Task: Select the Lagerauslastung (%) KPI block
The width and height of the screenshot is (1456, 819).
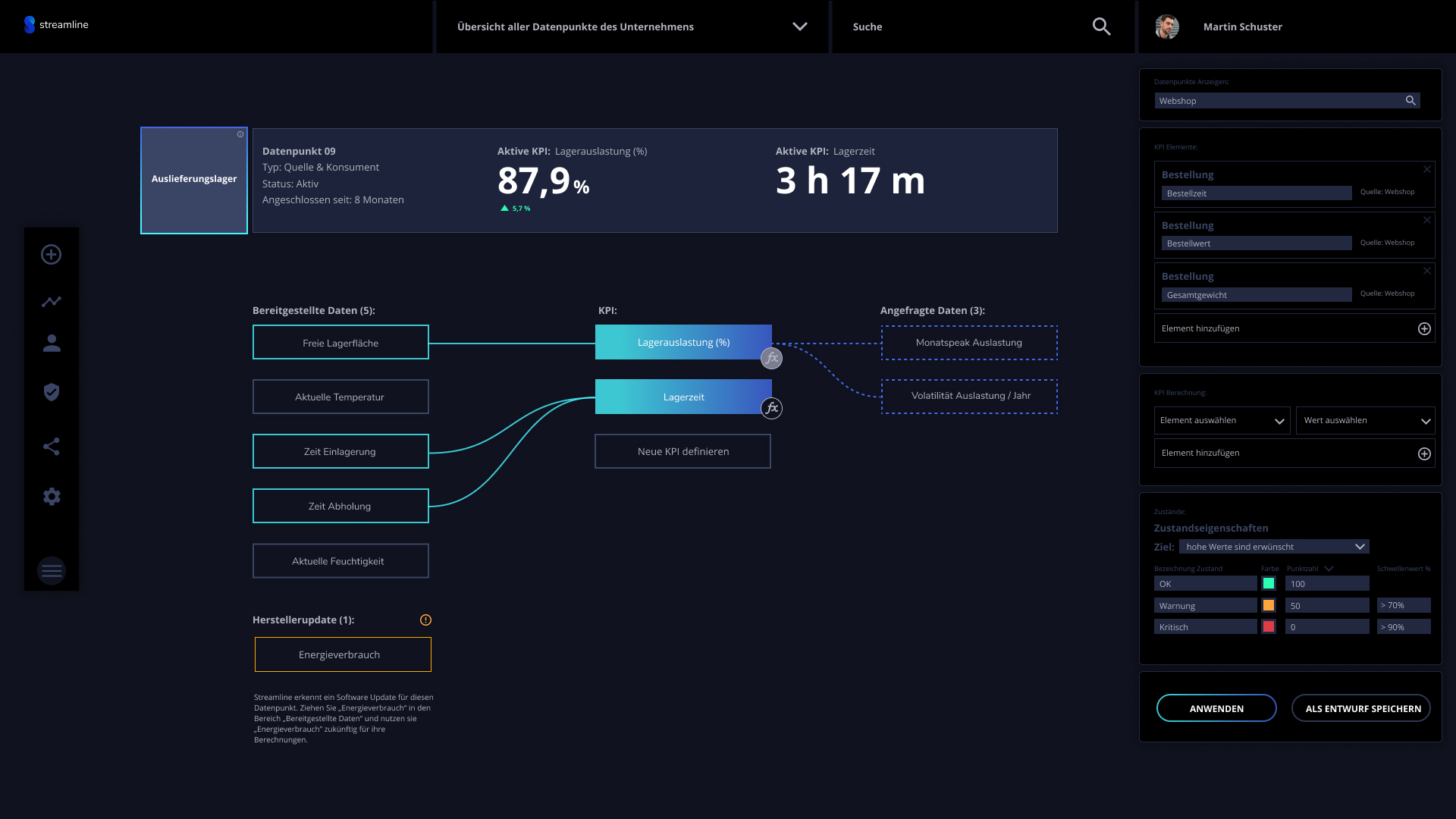Action: click(683, 342)
